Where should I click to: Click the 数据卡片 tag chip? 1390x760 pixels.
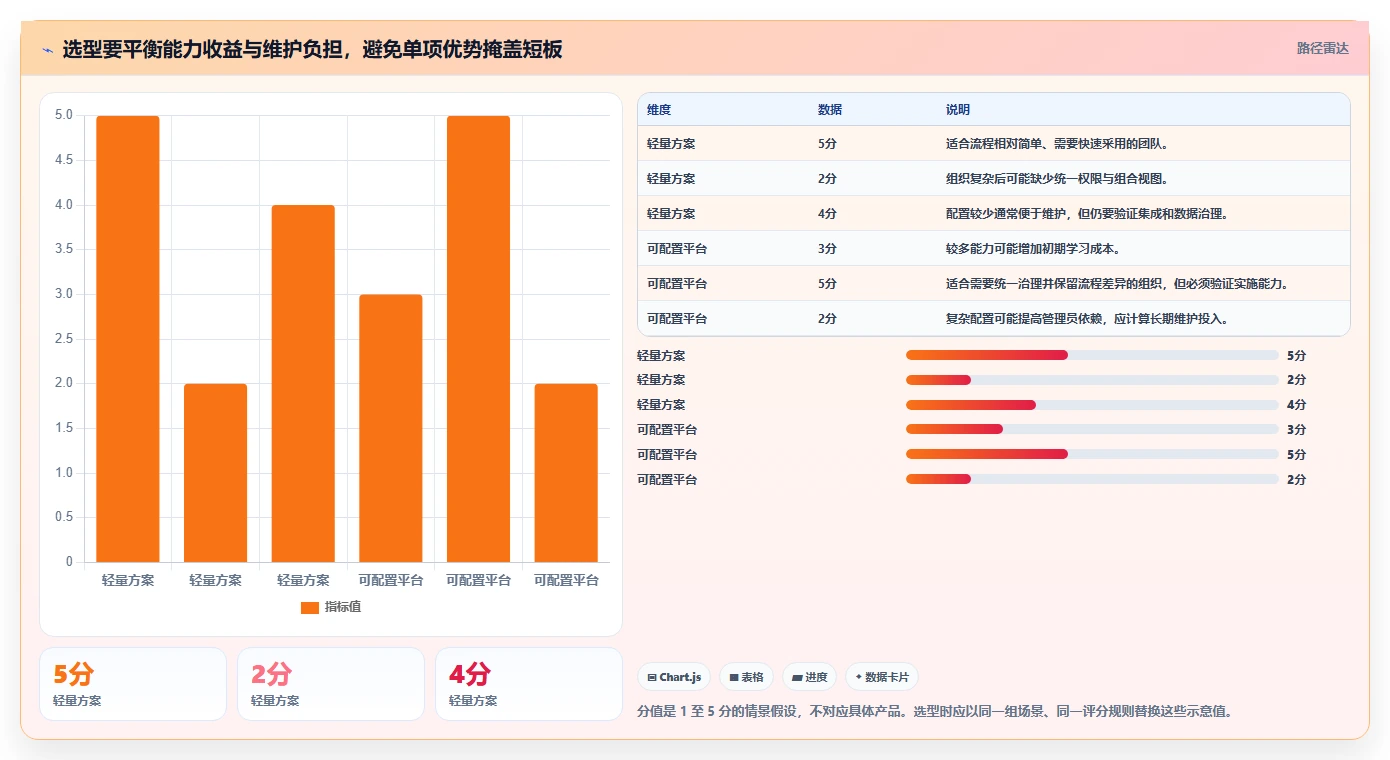(x=882, y=677)
